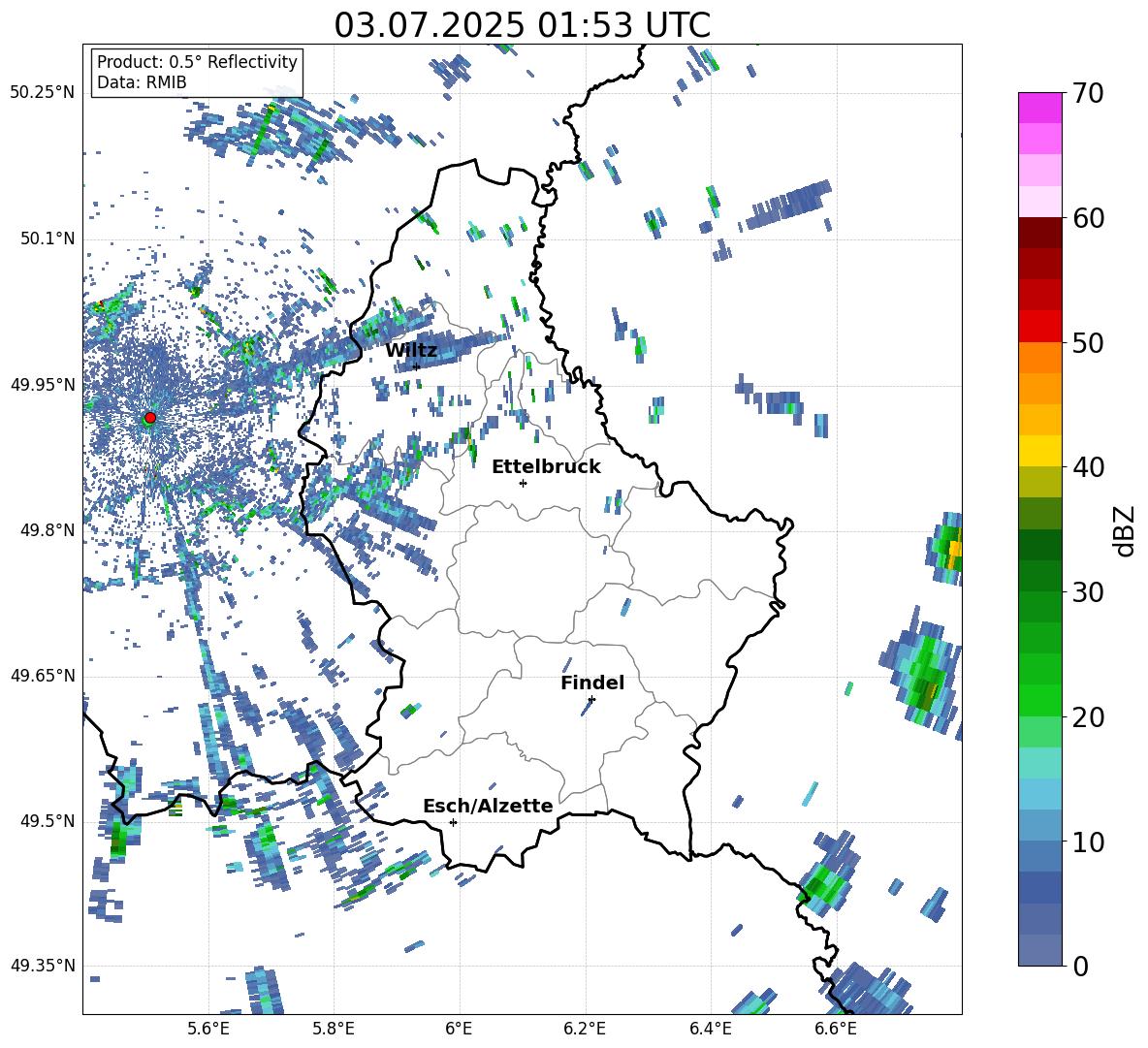This screenshot has height=1048, width=1148.
Task: Click the 30 tick label on colorbar
Action: click(x=1087, y=592)
